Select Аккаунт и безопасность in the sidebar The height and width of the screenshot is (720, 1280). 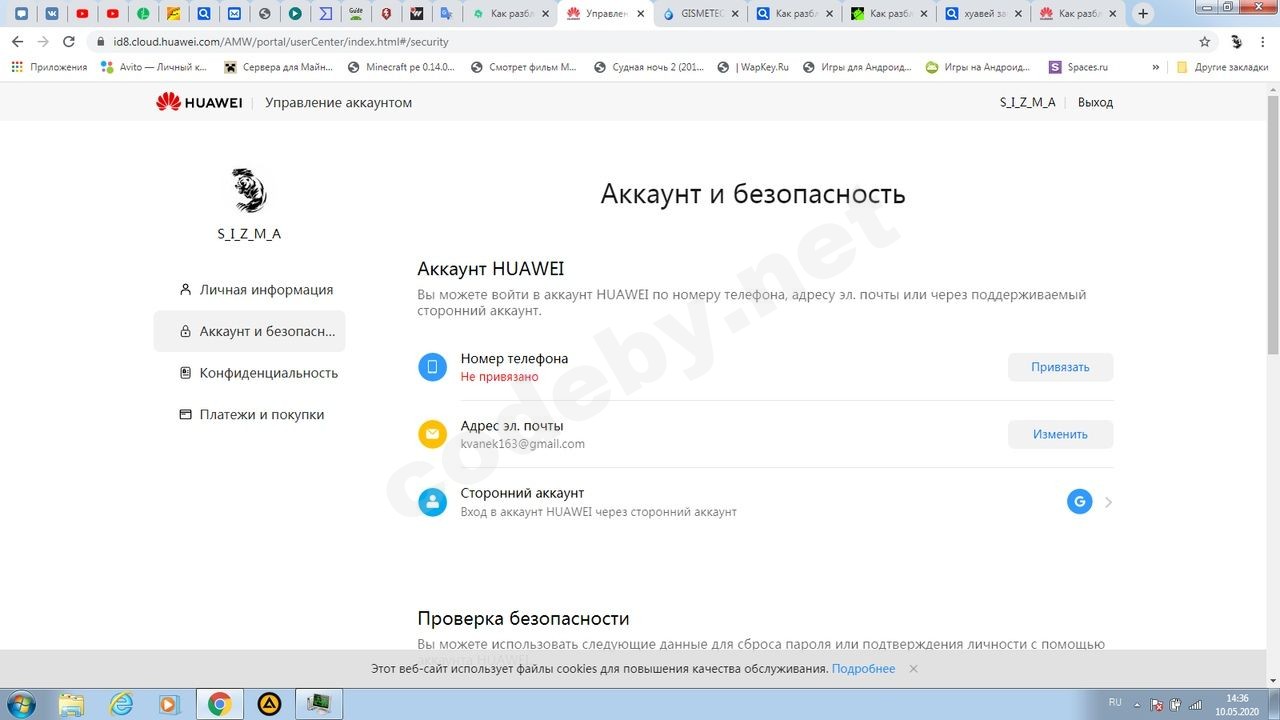(x=249, y=331)
